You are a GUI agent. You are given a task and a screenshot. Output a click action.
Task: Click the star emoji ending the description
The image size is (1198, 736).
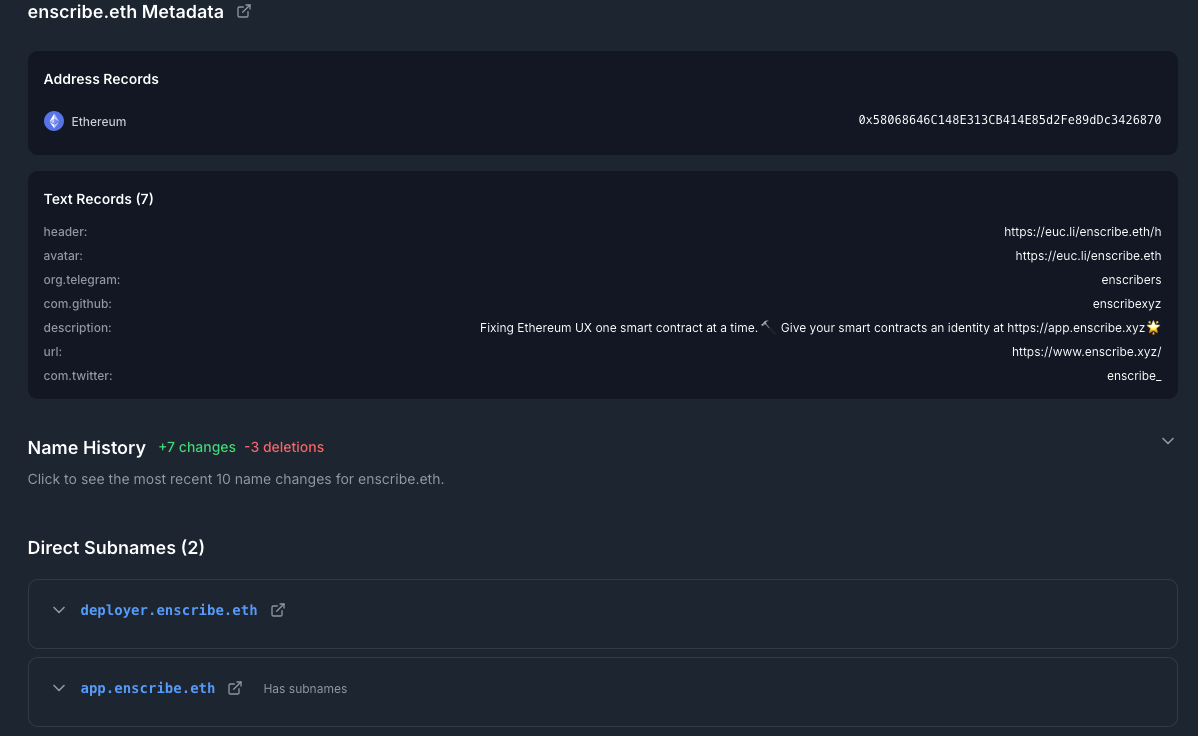[x=1153, y=327]
